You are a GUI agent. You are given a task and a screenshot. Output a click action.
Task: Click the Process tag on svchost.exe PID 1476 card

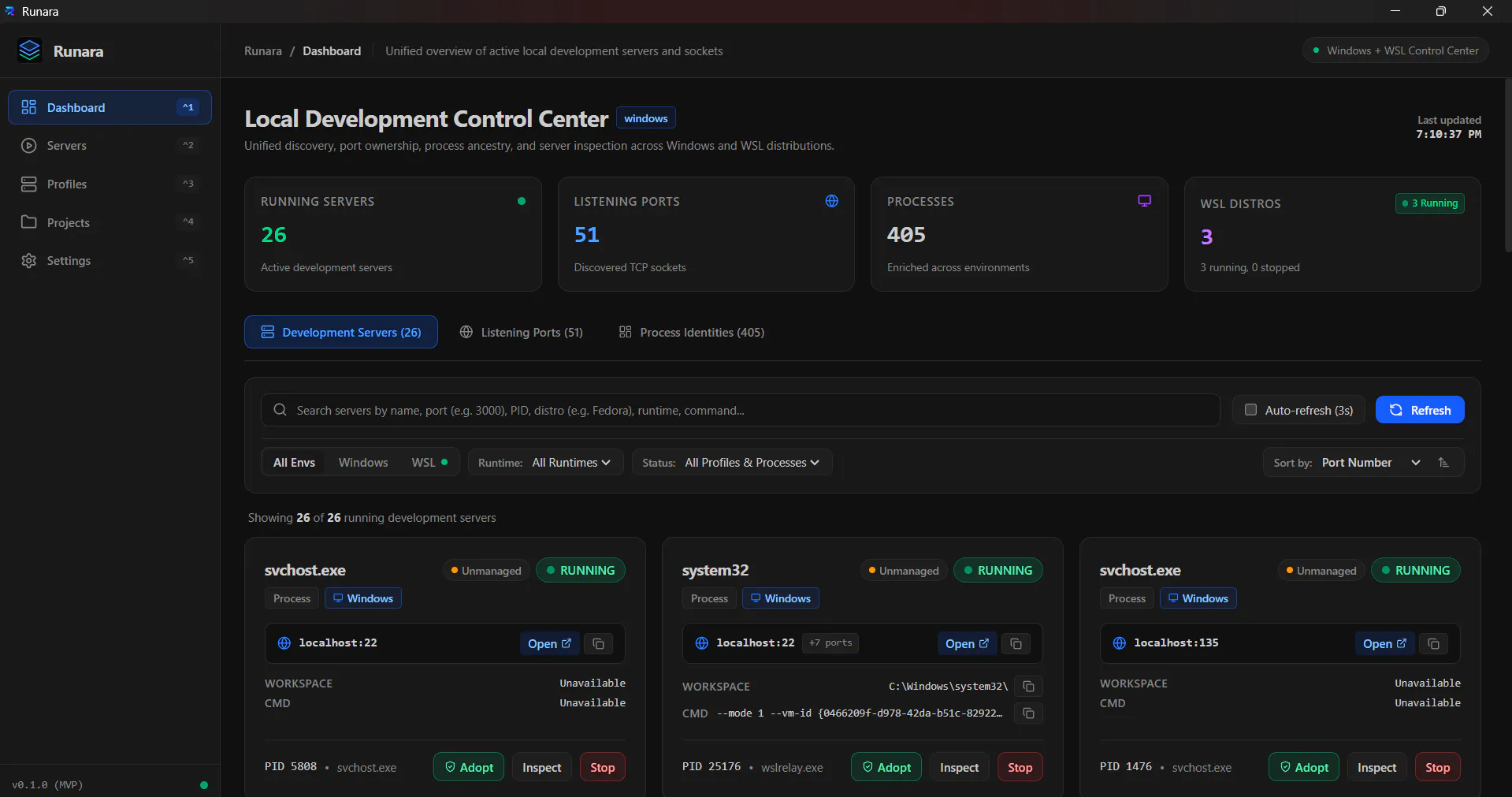coord(1127,598)
